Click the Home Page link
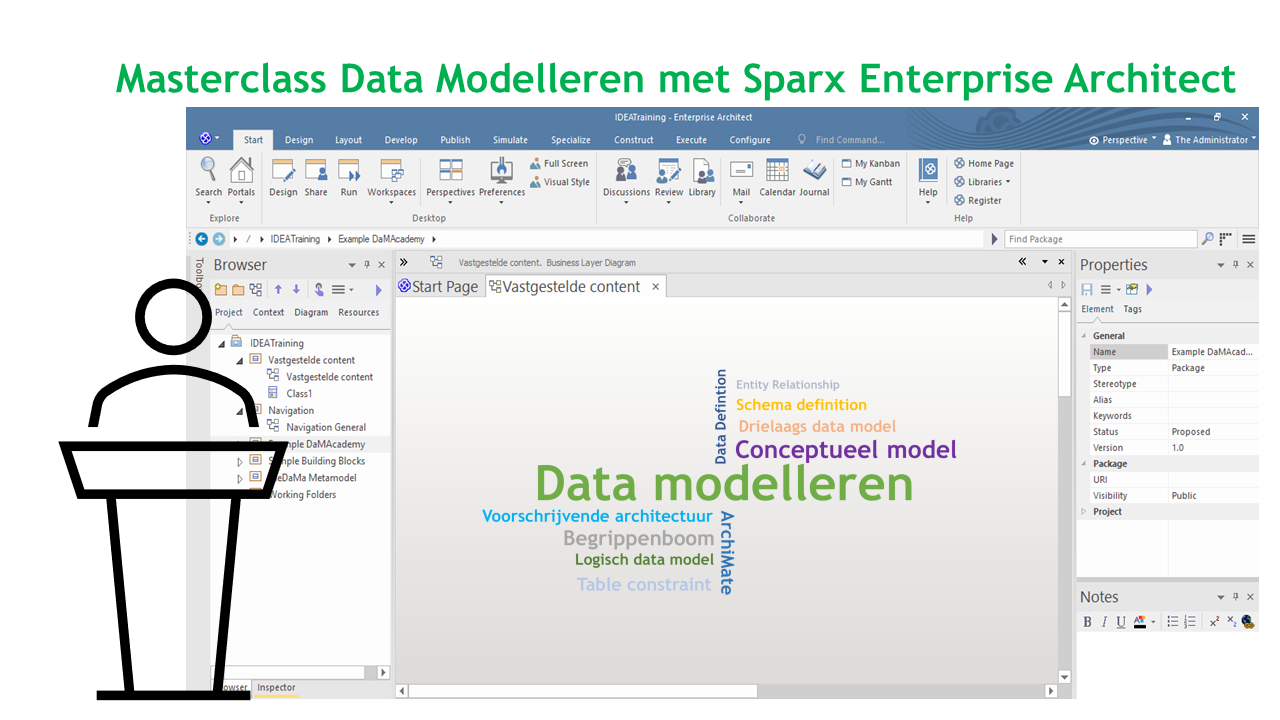1280x720 pixels. click(x=983, y=164)
